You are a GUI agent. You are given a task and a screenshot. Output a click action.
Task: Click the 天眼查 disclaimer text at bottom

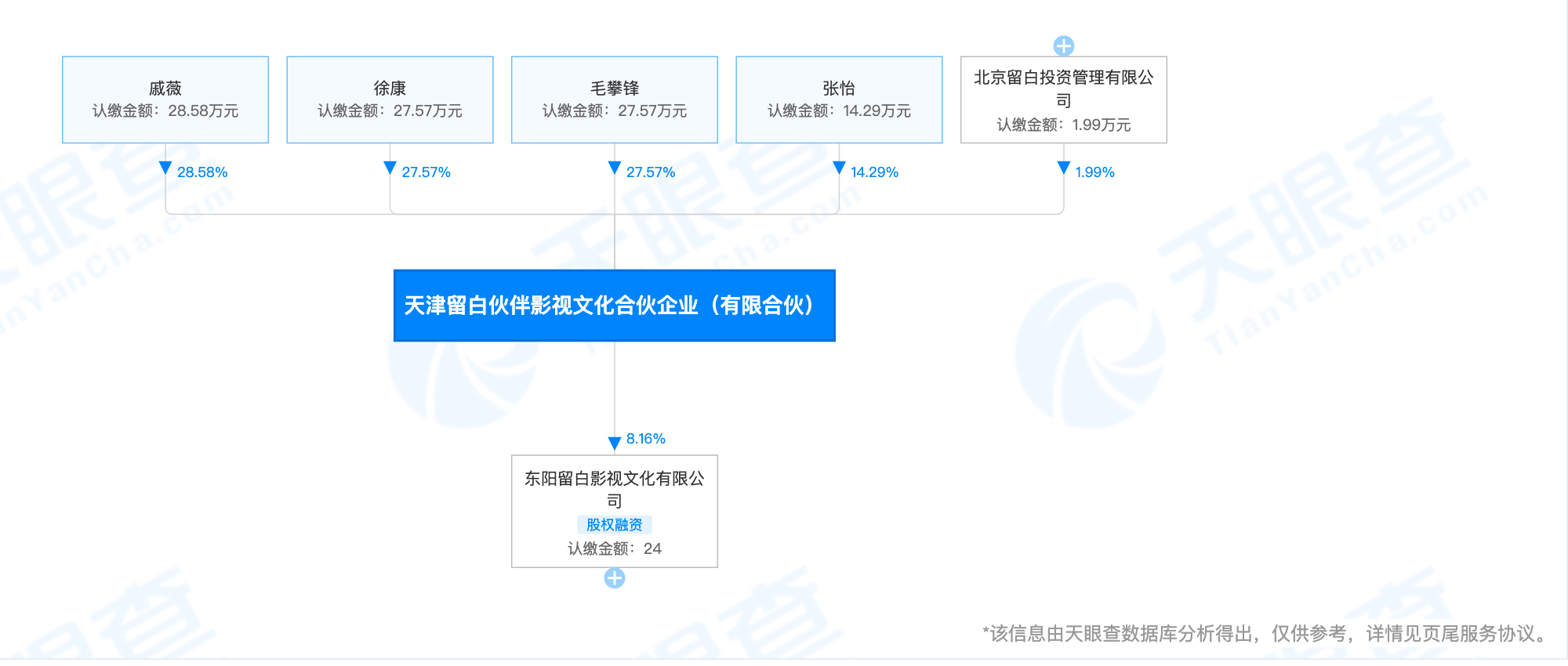pos(1268,633)
